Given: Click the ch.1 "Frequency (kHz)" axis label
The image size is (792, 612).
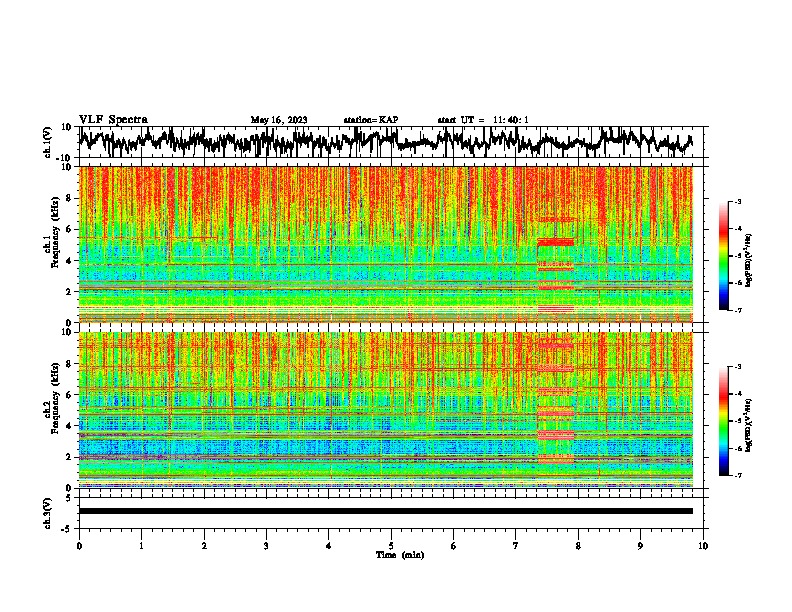Looking at the screenshot, I should pos(55,232).
